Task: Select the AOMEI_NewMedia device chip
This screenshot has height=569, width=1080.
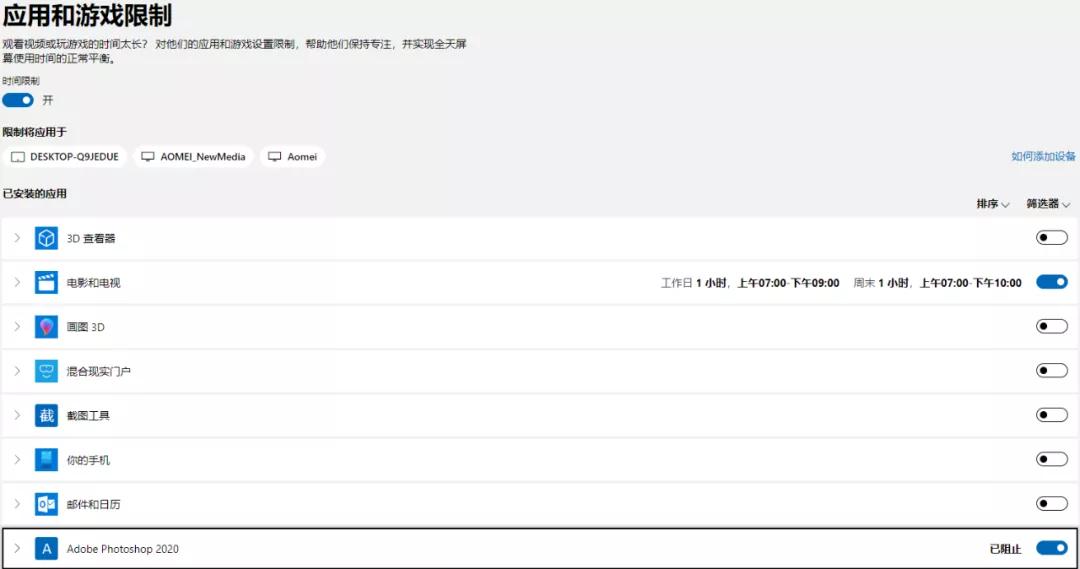Action: coord(193,157)
